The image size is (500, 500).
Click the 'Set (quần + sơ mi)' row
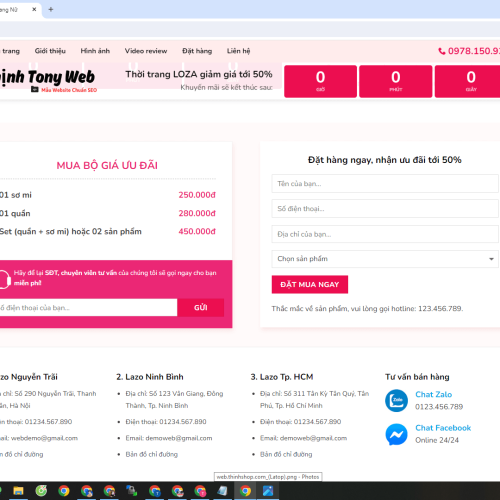pyautogui.click(x=108, y=231)
